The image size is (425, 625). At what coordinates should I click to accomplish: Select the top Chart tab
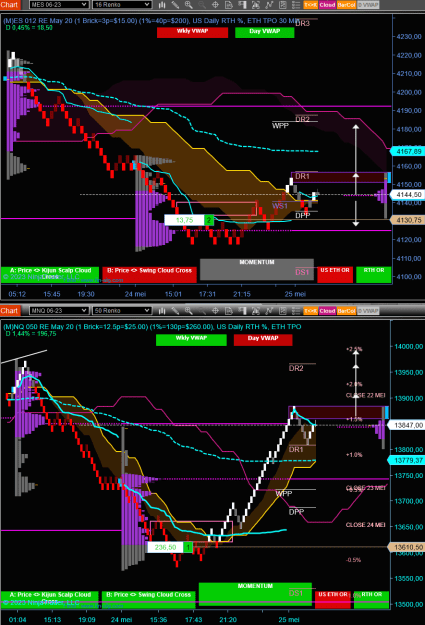click(10, 5)
